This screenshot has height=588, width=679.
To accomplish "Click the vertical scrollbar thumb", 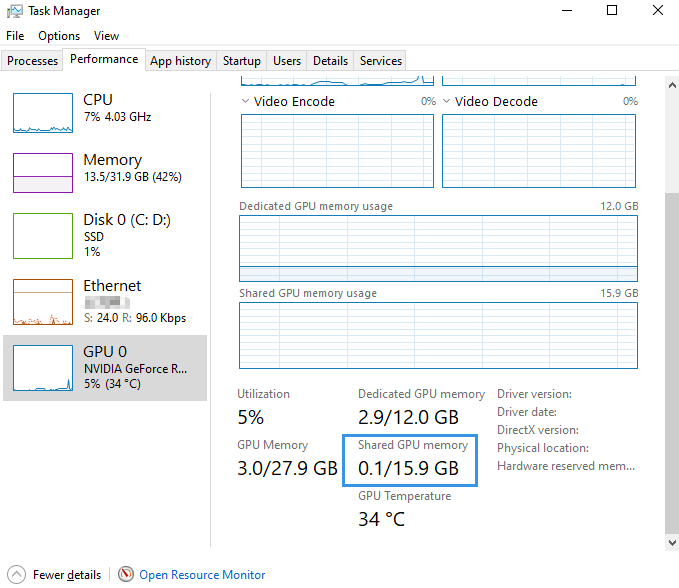I will coord(672,363).
